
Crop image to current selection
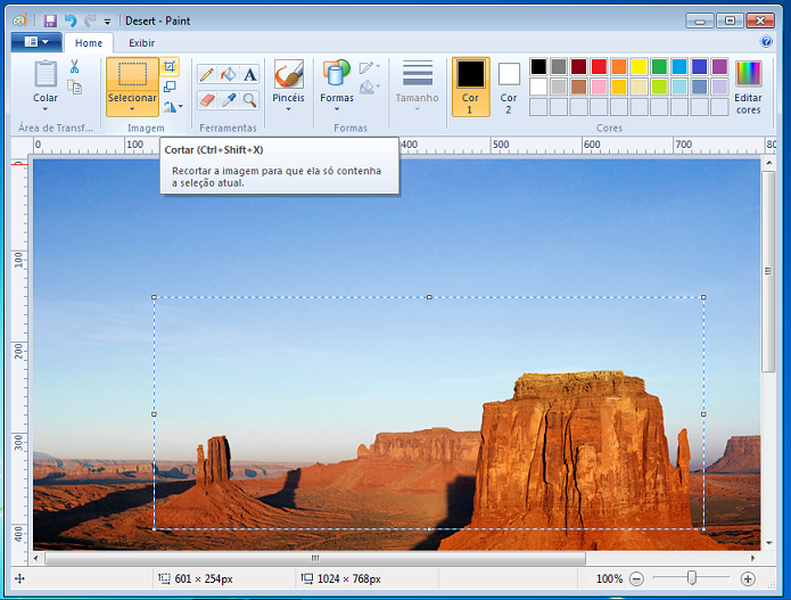170,67
